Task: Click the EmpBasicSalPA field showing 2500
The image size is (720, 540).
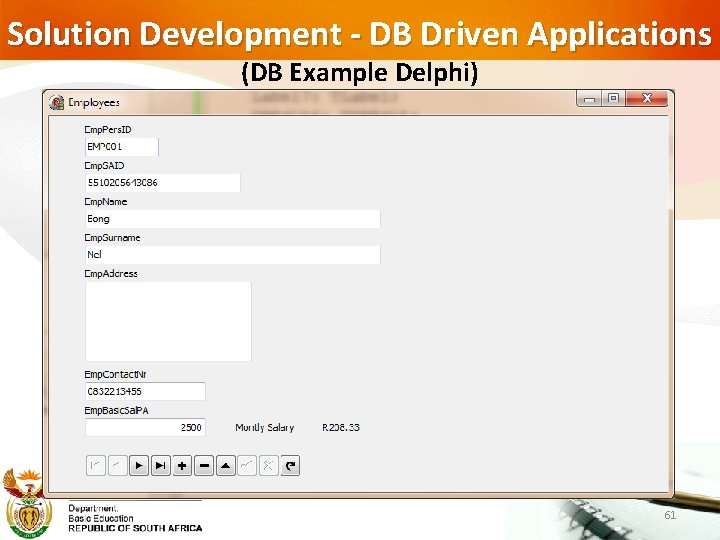Action: coord(145,428)
